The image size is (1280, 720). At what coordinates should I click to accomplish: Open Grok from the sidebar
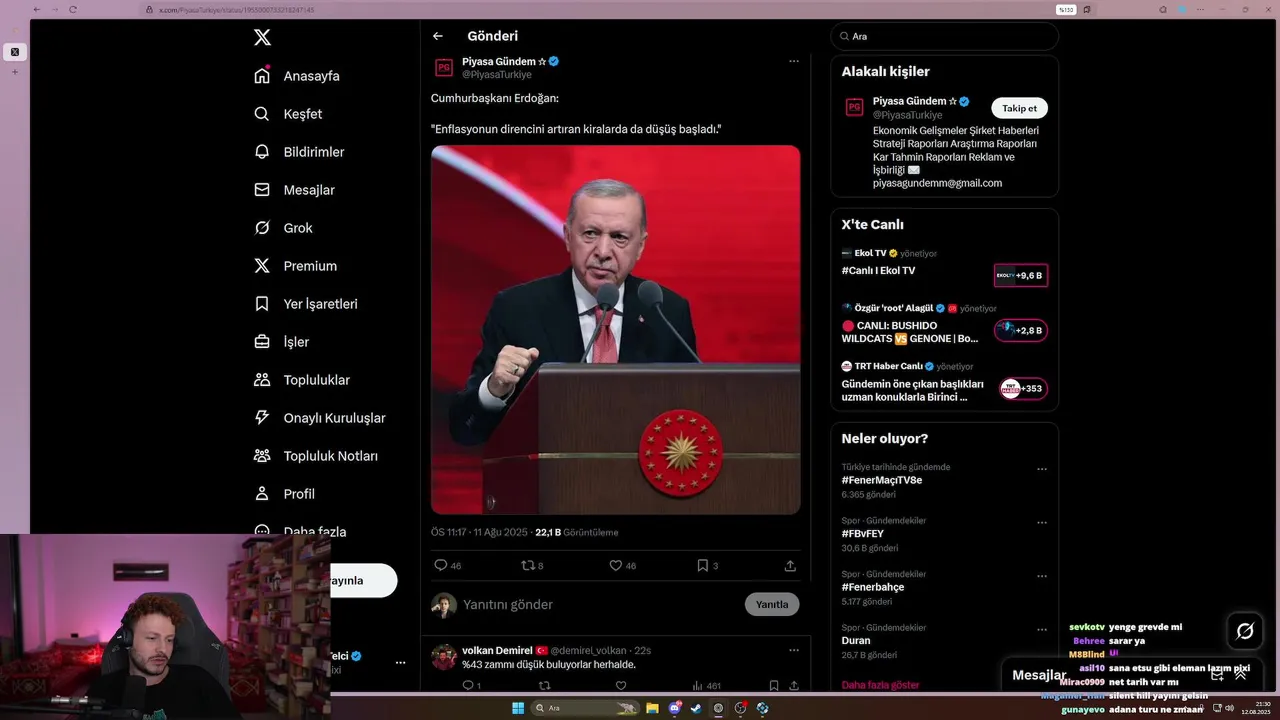point(283,228)
